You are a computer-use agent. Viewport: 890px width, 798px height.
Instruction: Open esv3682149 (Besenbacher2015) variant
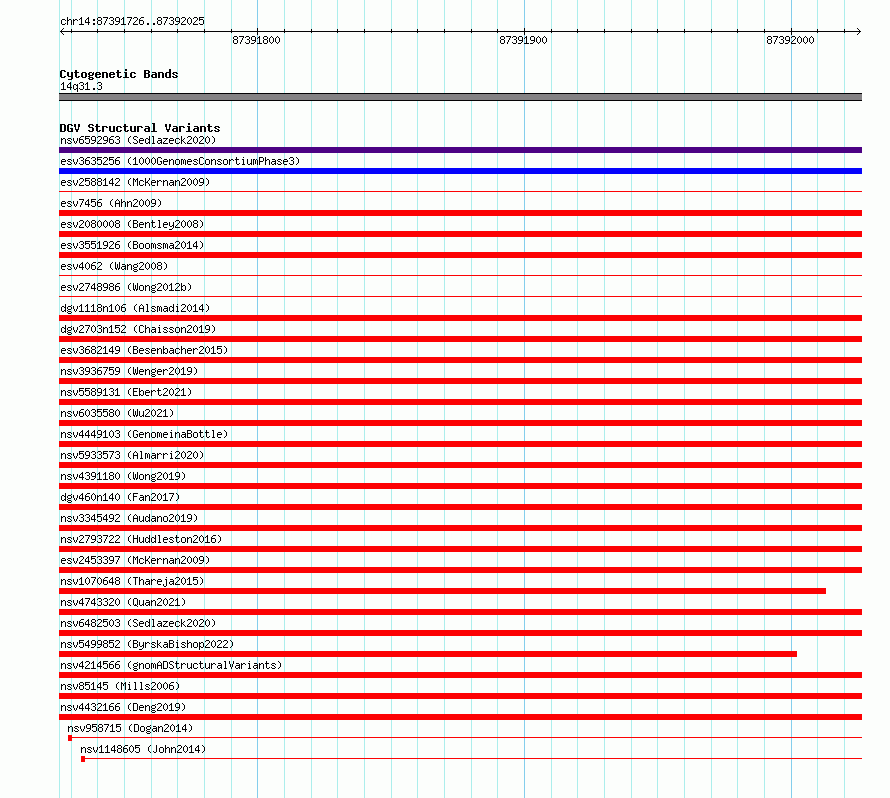pyautogui.click(x=144, y=350)
